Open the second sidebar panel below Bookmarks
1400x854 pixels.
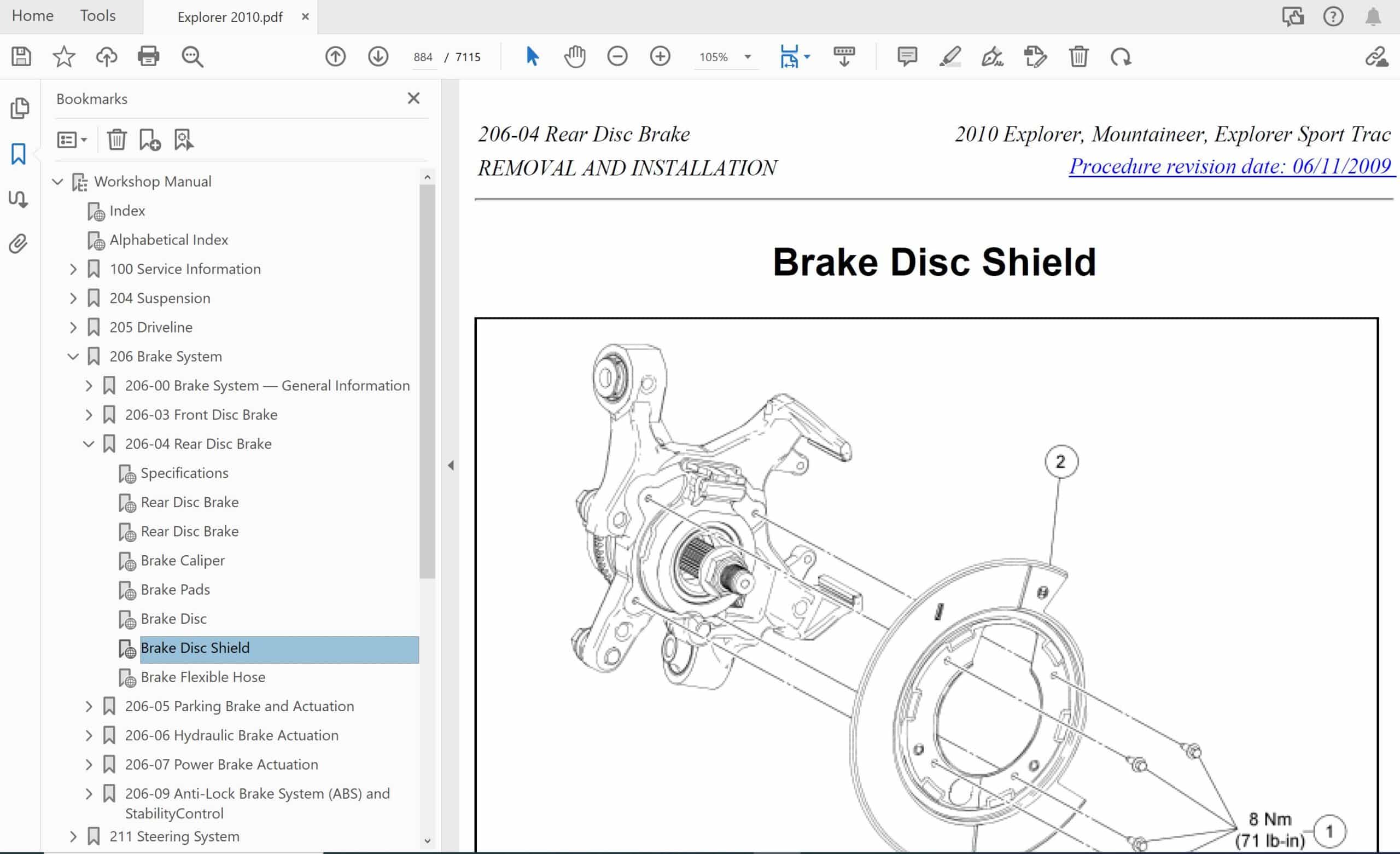click(x=17, y=199)
